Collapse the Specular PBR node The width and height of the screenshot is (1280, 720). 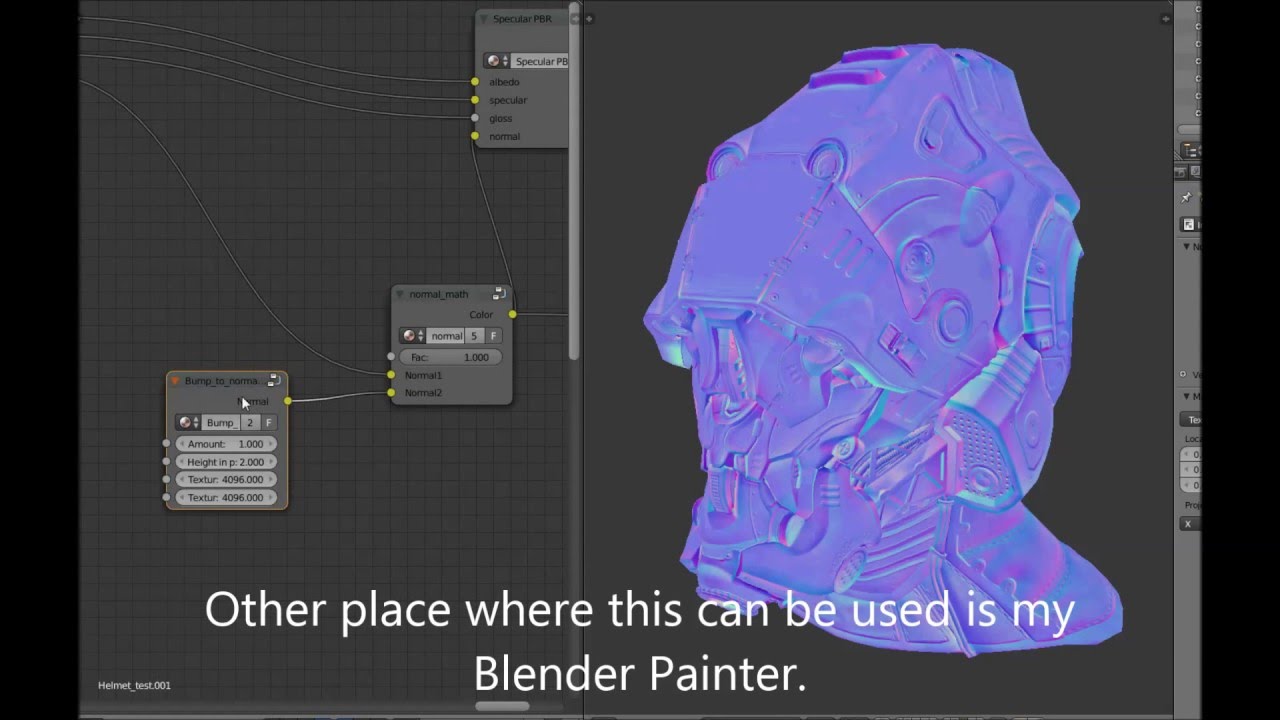click(x=483, y=19)
